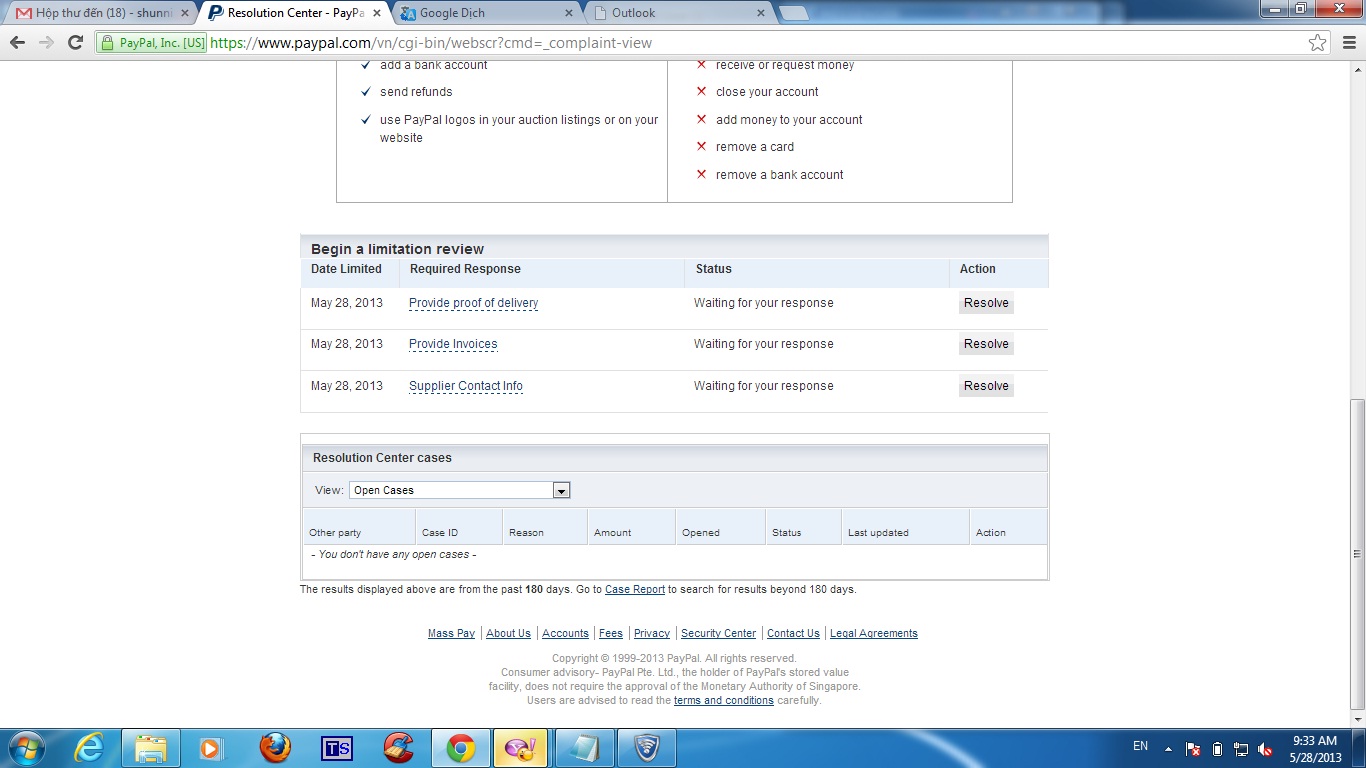This screenshot has height=768, width=1366.
Task: Switch to the Outlook tab
Action: coord(678,13)
